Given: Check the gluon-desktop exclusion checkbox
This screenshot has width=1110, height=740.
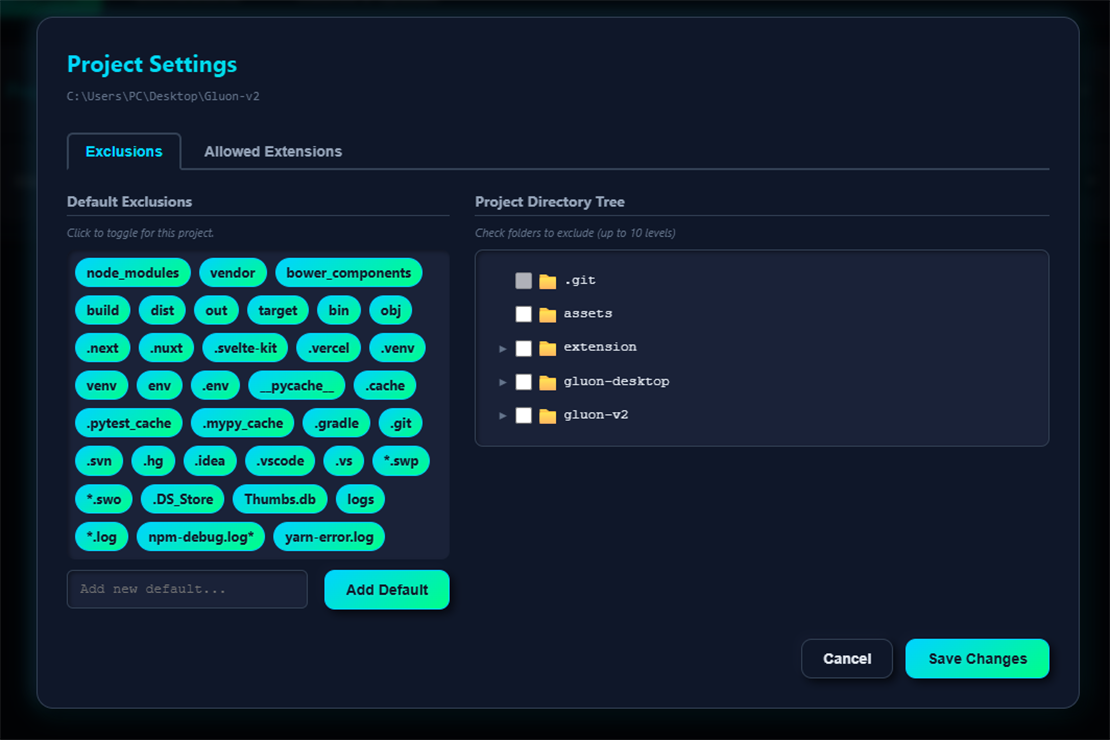Looking at the screenshot, I should pos(522,381).
